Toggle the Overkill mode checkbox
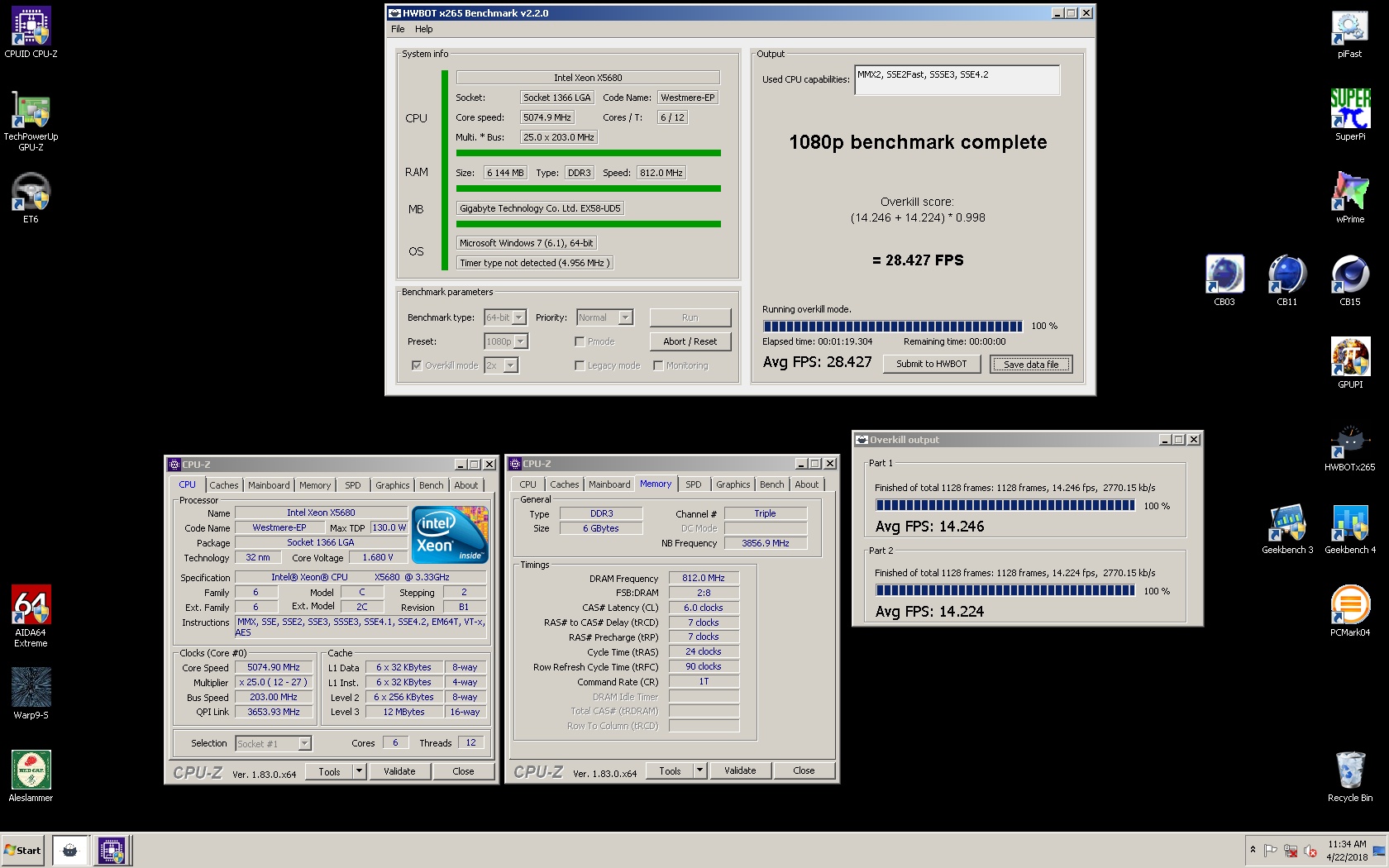This screenshot has width=1389, height=868. click(x=417, y=365)
